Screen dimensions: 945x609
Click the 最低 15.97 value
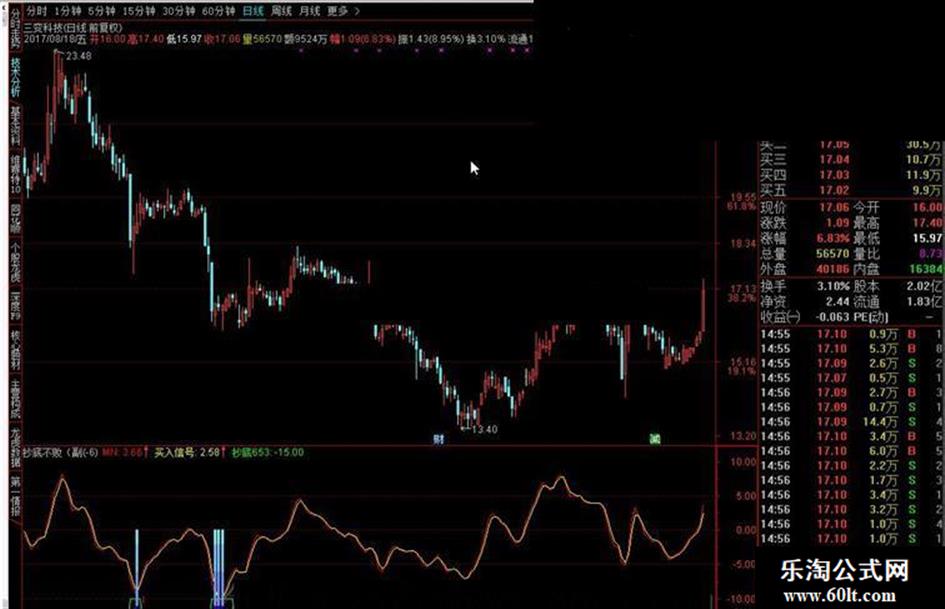click(927, 238)
